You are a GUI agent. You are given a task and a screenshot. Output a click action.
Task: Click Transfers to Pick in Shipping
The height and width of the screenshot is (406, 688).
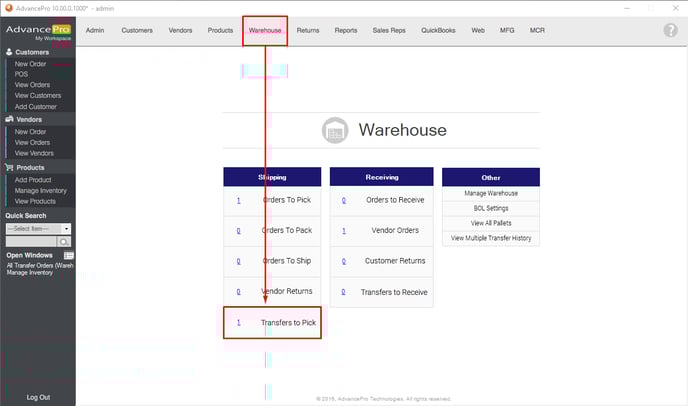click(287, 322)
